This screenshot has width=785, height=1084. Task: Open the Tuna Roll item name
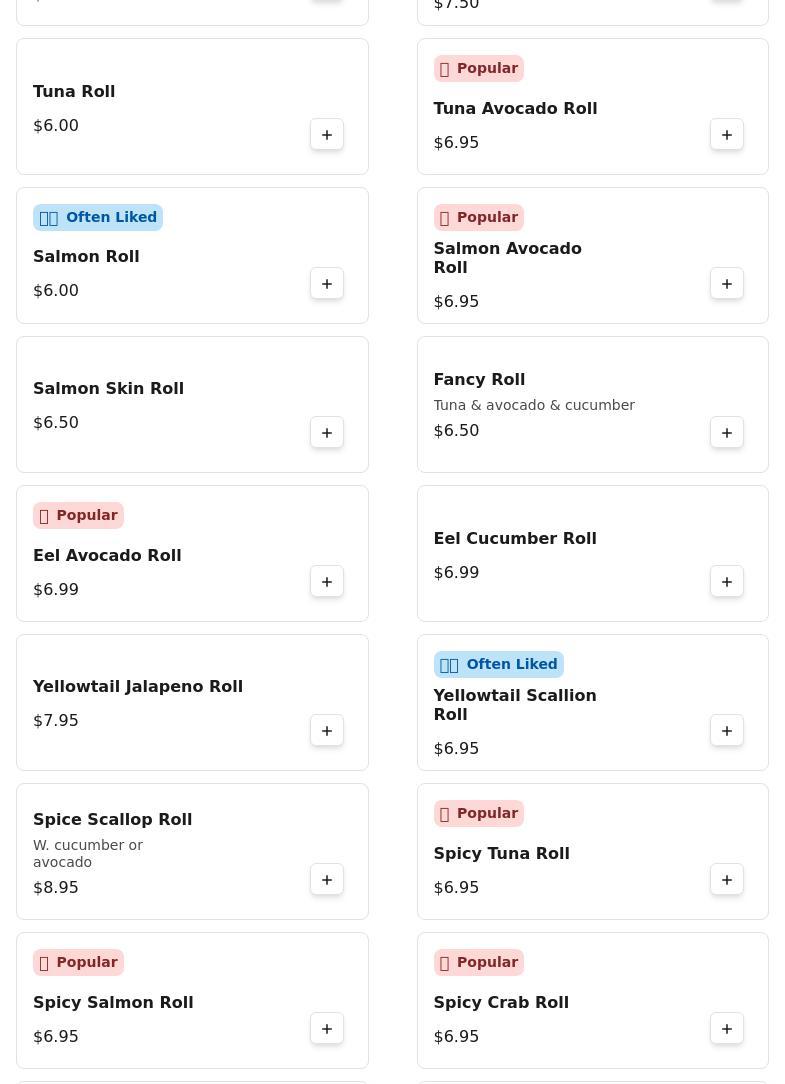(x=74, y=92)
